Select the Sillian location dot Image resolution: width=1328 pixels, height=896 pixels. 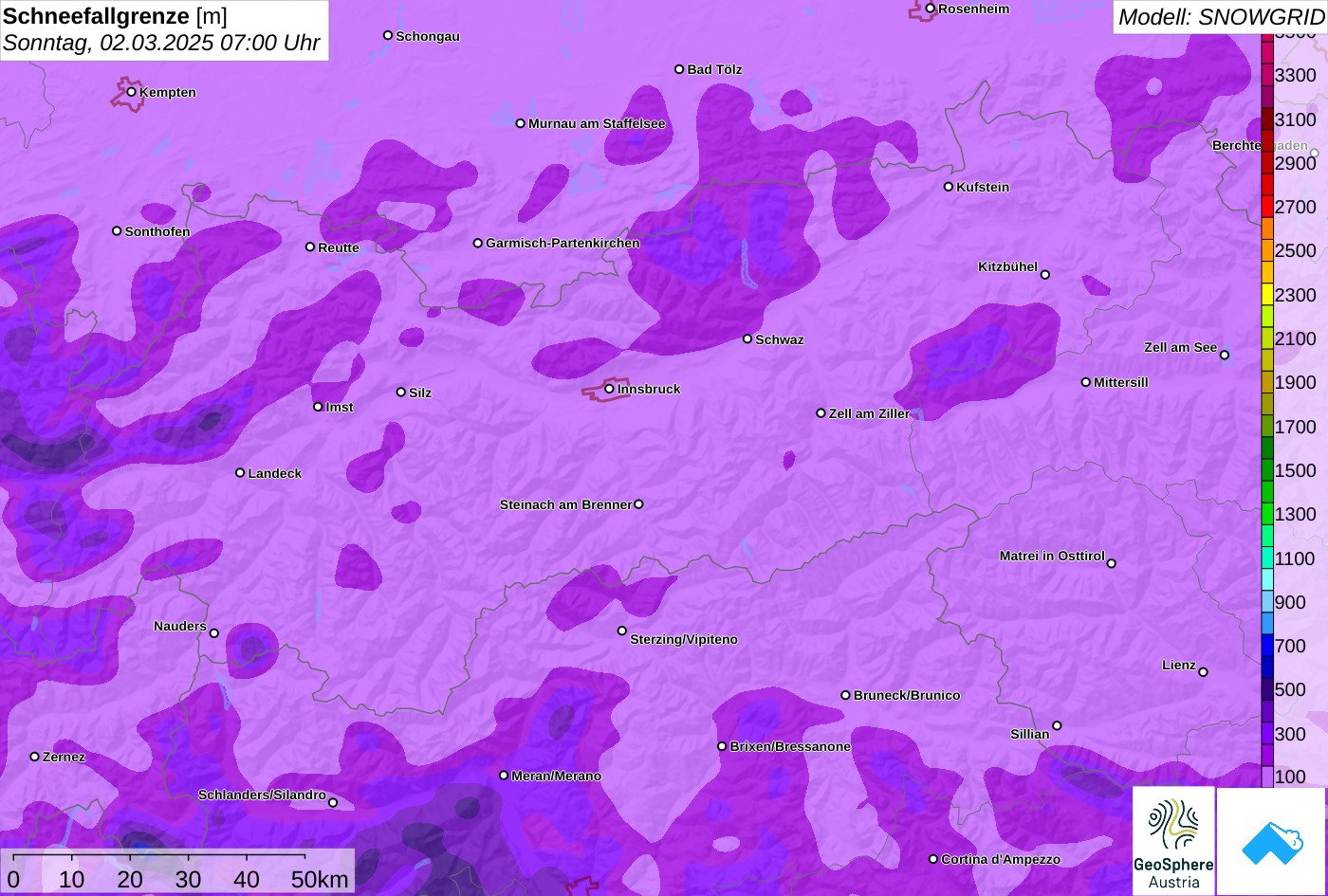pyautogui.click(x=1057, y=726)
